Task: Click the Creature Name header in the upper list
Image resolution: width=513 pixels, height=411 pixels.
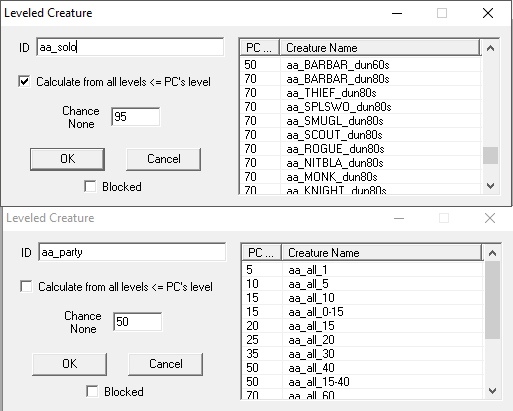Action: click(380, 48)
